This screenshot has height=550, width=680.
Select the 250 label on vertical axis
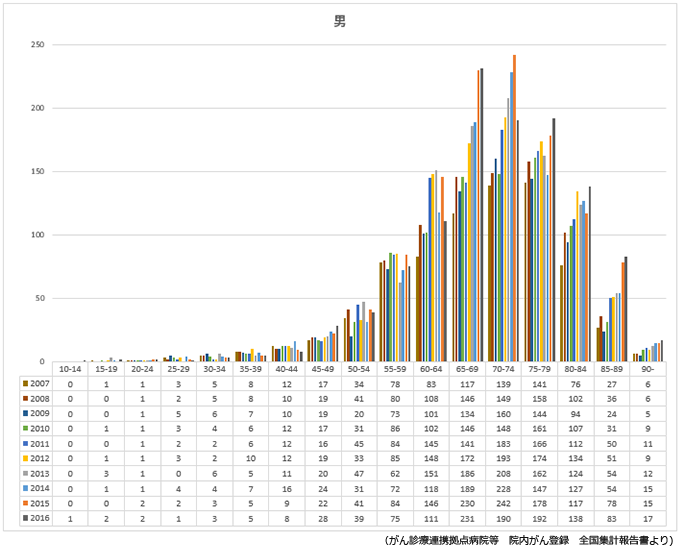pyautogui.click(x=36, y=45)
